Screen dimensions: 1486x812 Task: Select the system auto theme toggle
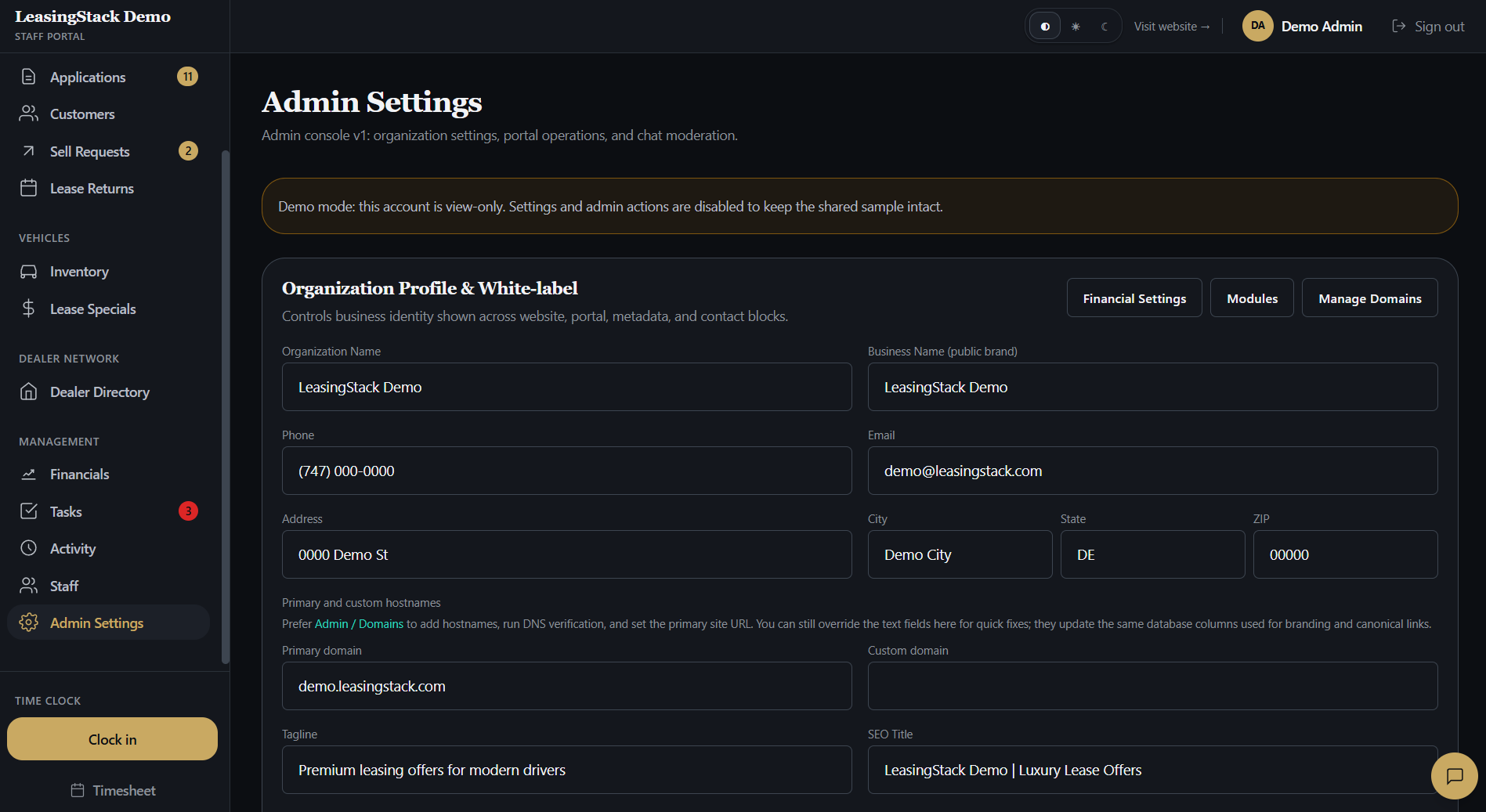[x=1045, y=26]
